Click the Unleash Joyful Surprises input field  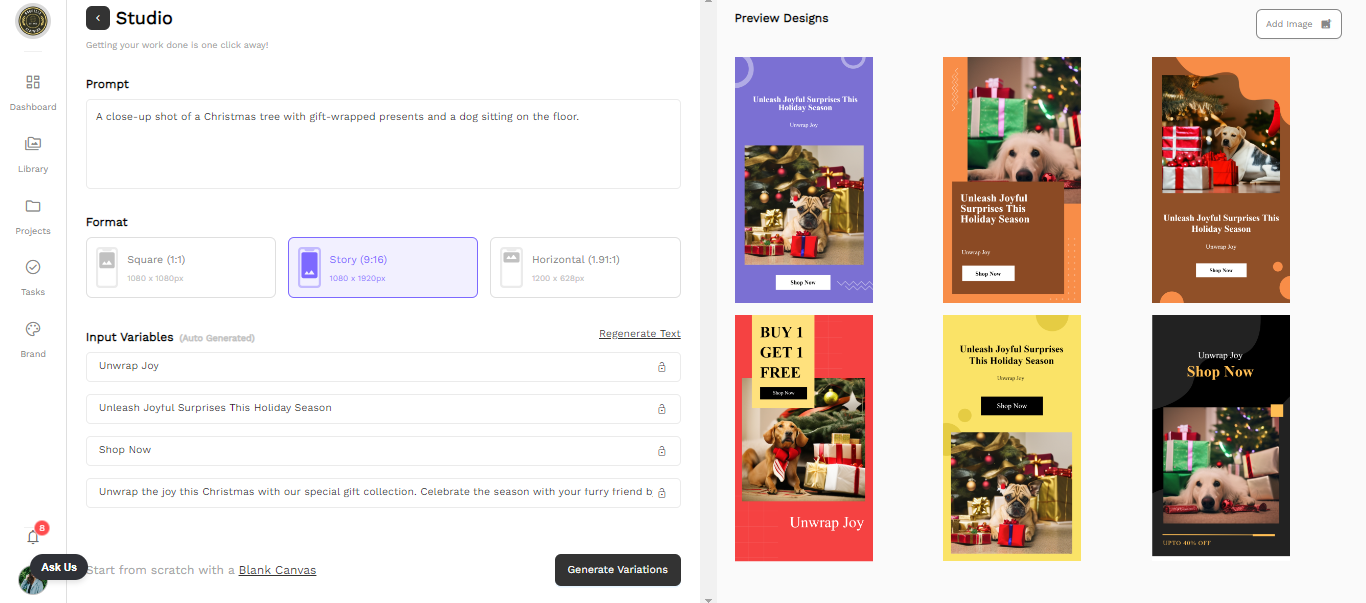click(x=383, y=409)
